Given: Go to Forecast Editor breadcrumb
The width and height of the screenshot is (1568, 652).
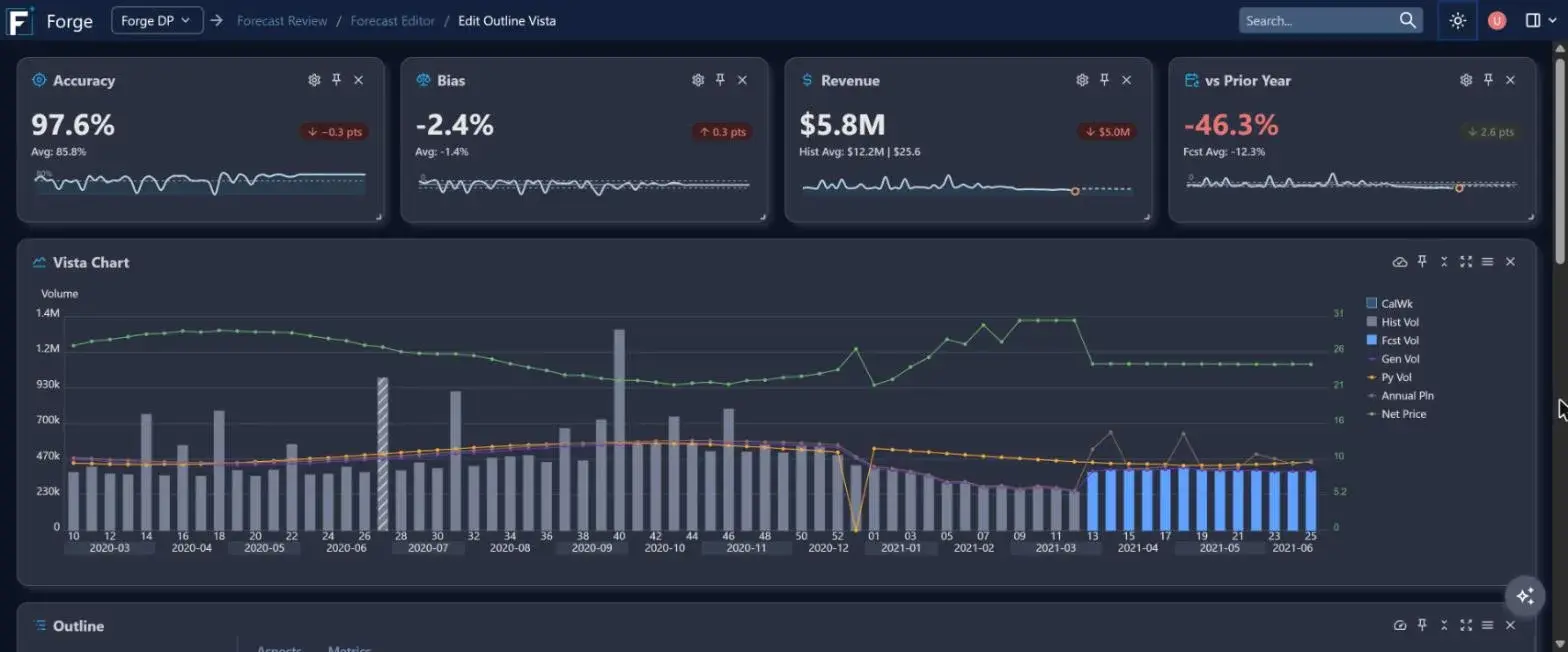Looking at the screenshot, I should click(x=391, y=20).
